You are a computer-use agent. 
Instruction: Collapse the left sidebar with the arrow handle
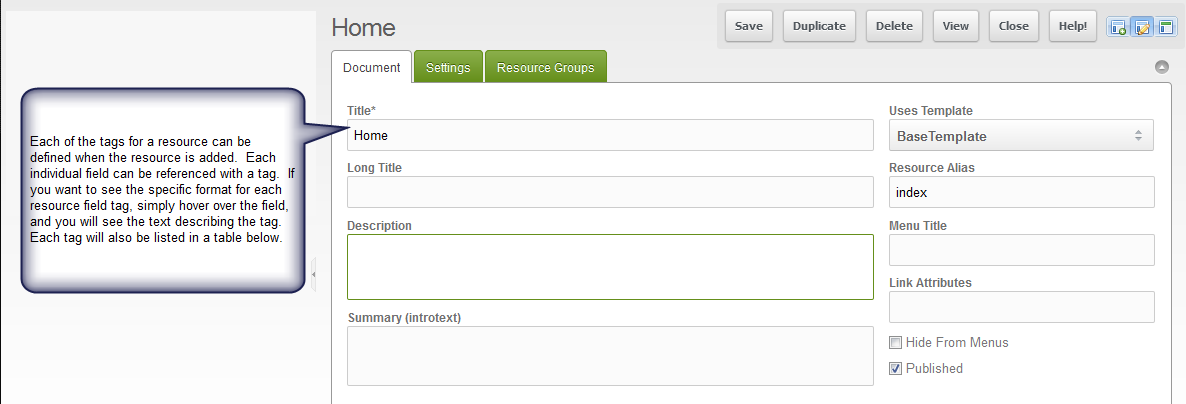pos(313,273)
